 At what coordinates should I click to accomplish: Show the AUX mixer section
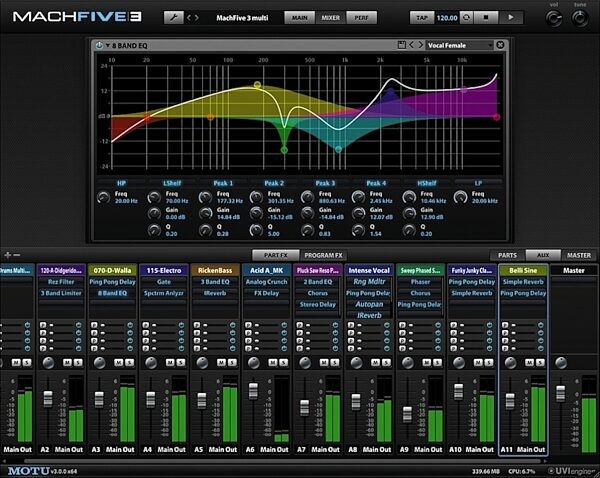[x=543, y=255]
